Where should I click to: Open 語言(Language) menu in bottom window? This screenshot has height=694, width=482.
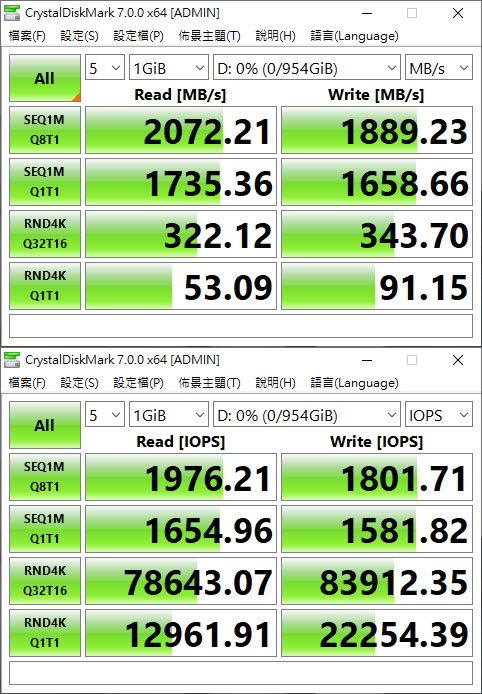pyautogui.click(x=354, y=383)
